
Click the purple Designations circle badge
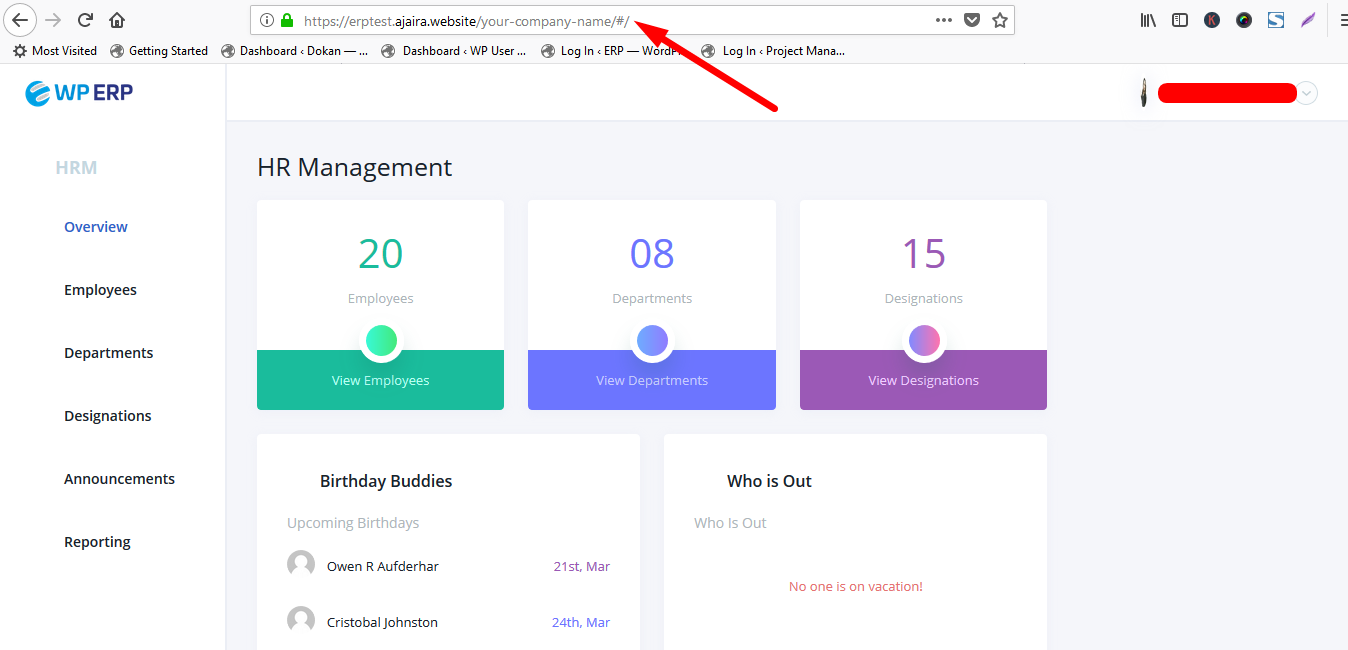click(924, 341)
